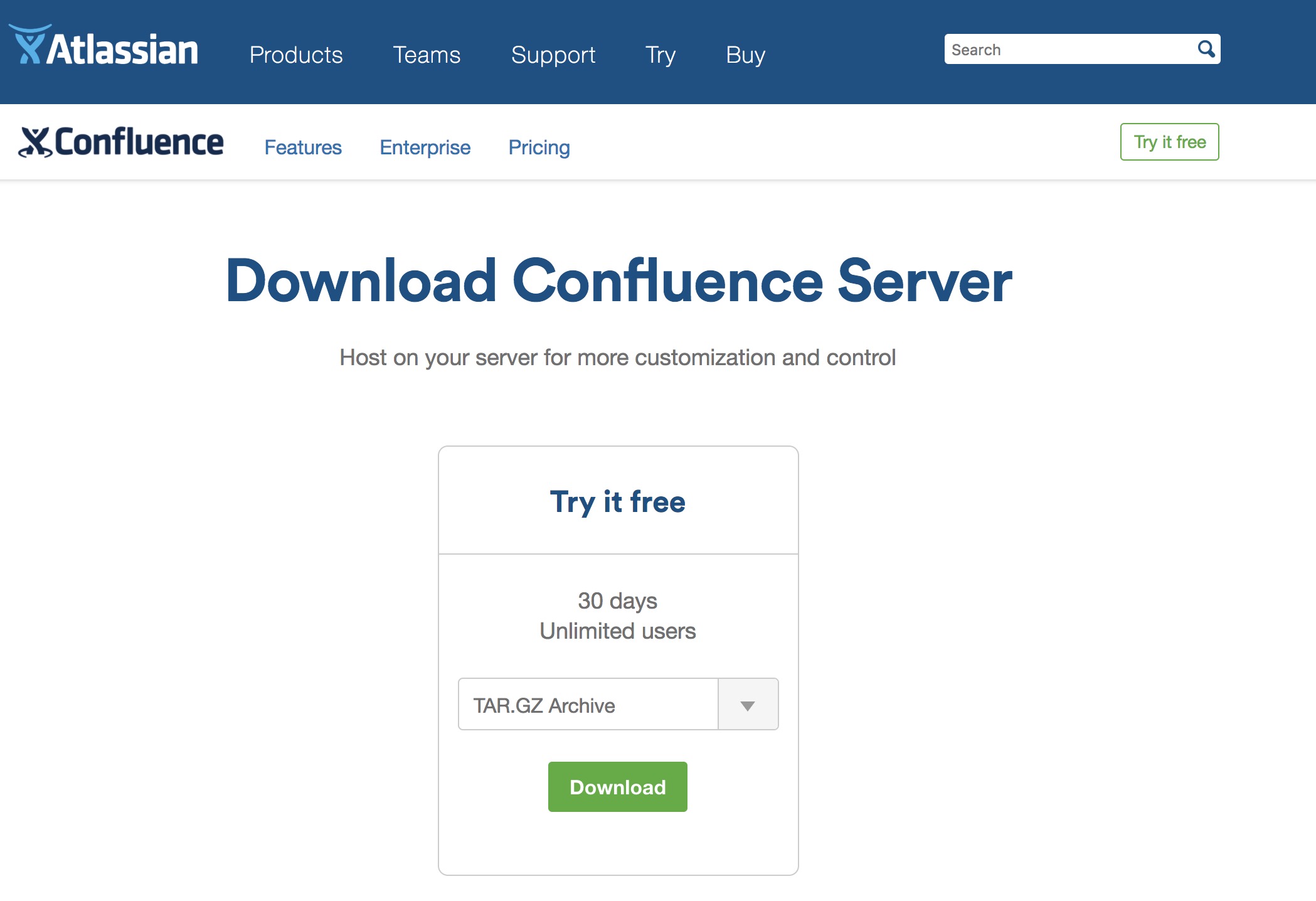
Task: Click the Confluence logo
Action: click(121, 142)
